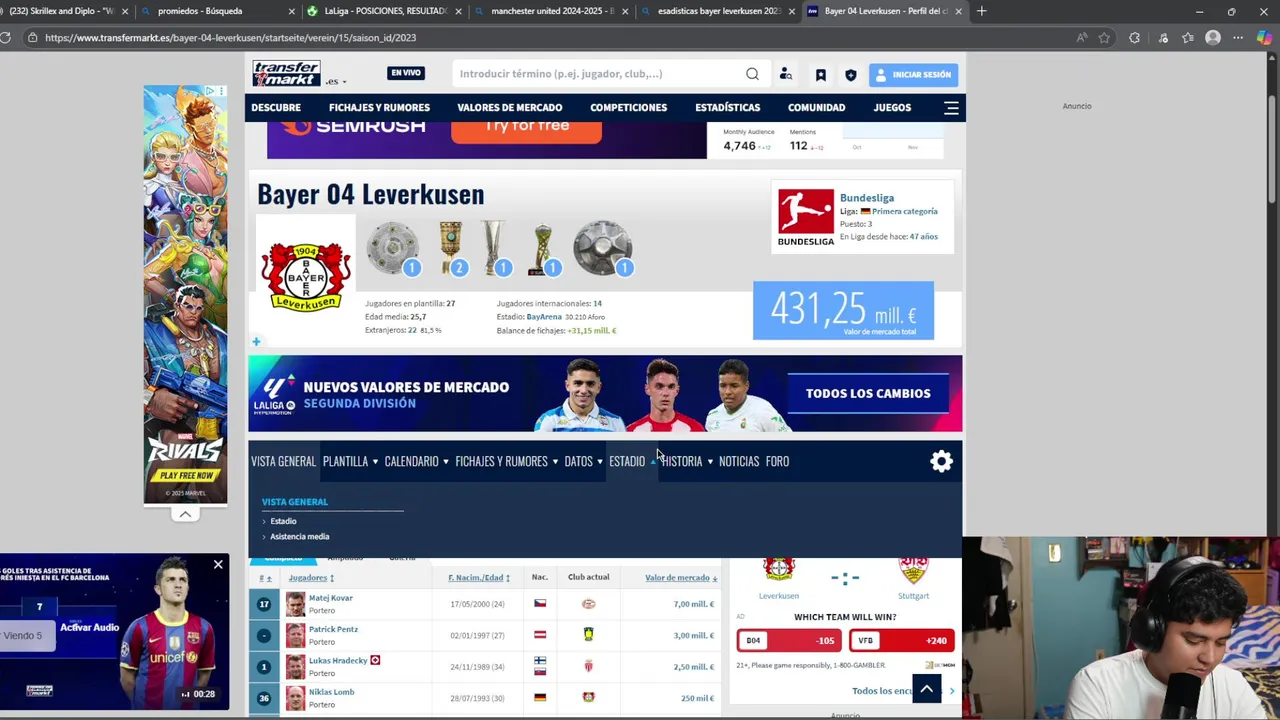Click PSV club icon in Matej Kovar row
This screenshot has height=720, width=1280.
(x=588, y=604)
